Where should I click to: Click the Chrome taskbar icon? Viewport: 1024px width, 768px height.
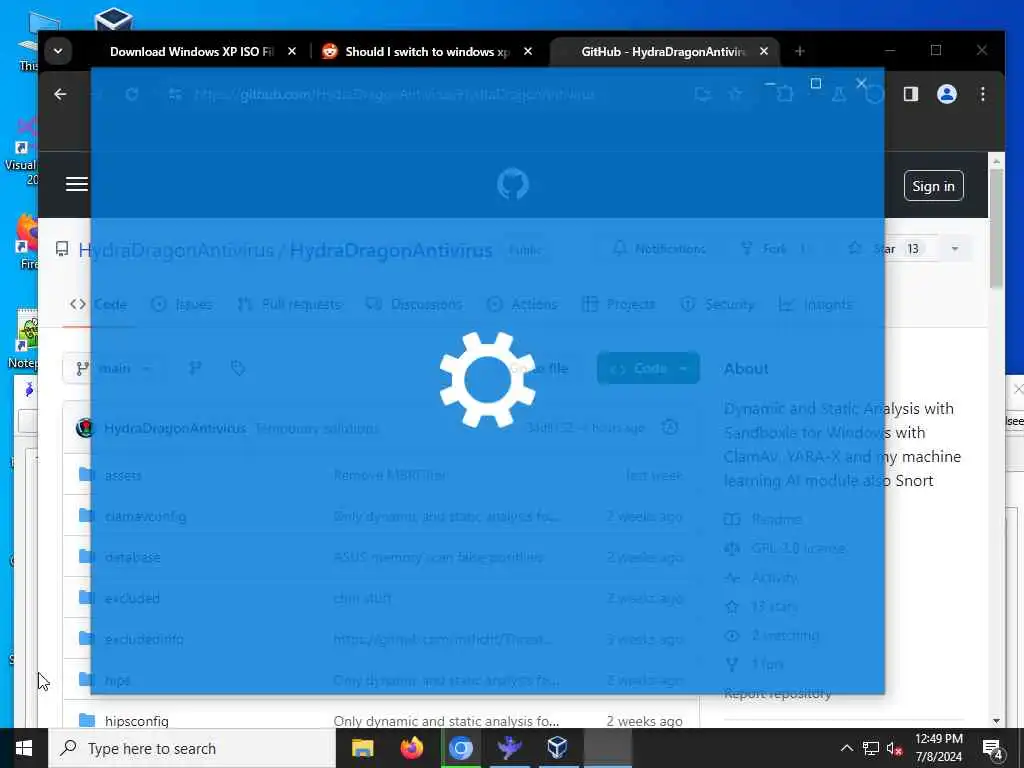point(460,748)
